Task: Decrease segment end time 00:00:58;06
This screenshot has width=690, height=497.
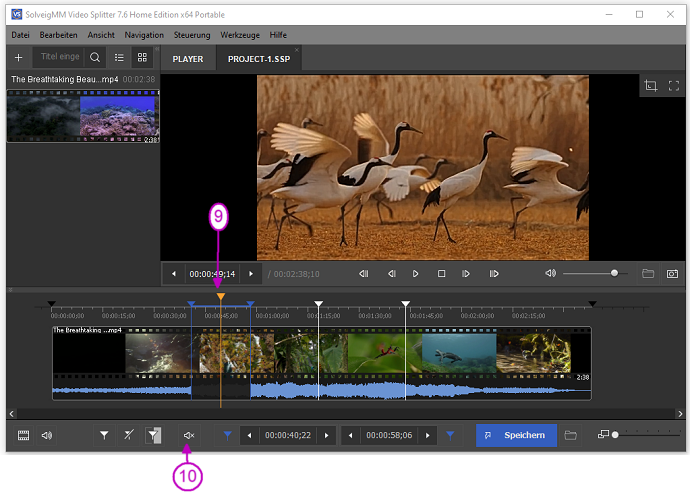Action: [x=351, y=435]
